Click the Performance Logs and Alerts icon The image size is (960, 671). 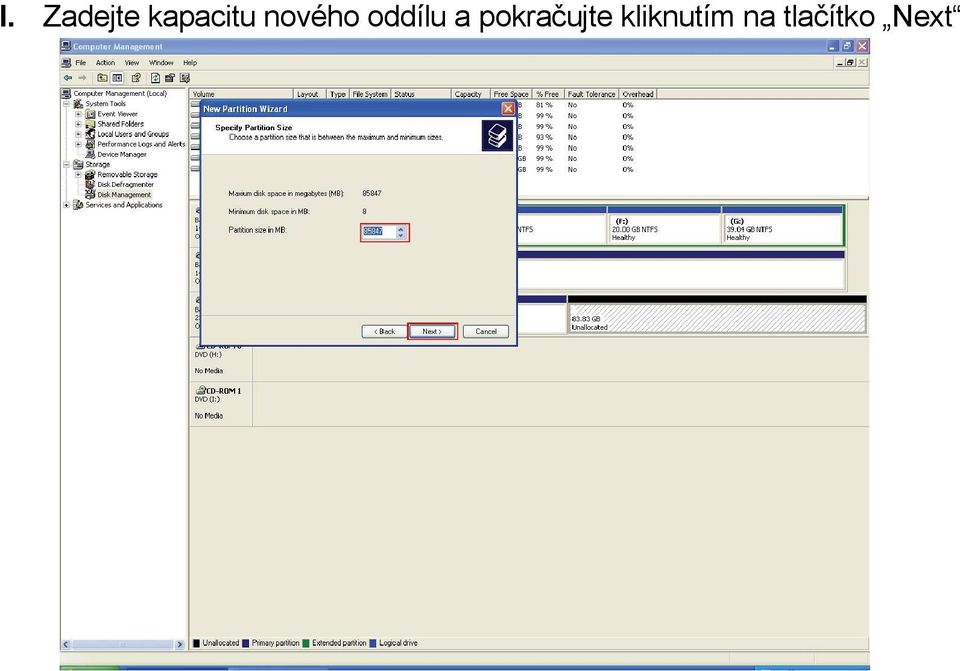91,144
